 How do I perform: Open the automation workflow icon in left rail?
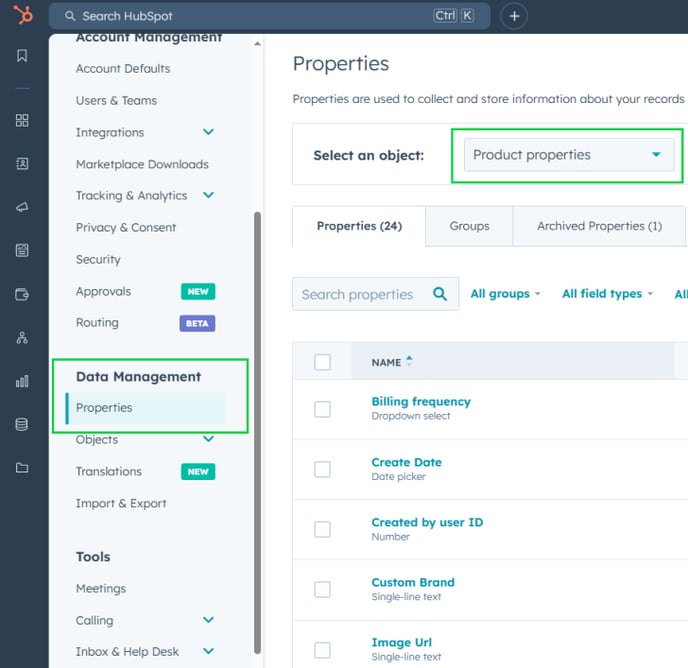pyautogui.click(x=22, y=338)
